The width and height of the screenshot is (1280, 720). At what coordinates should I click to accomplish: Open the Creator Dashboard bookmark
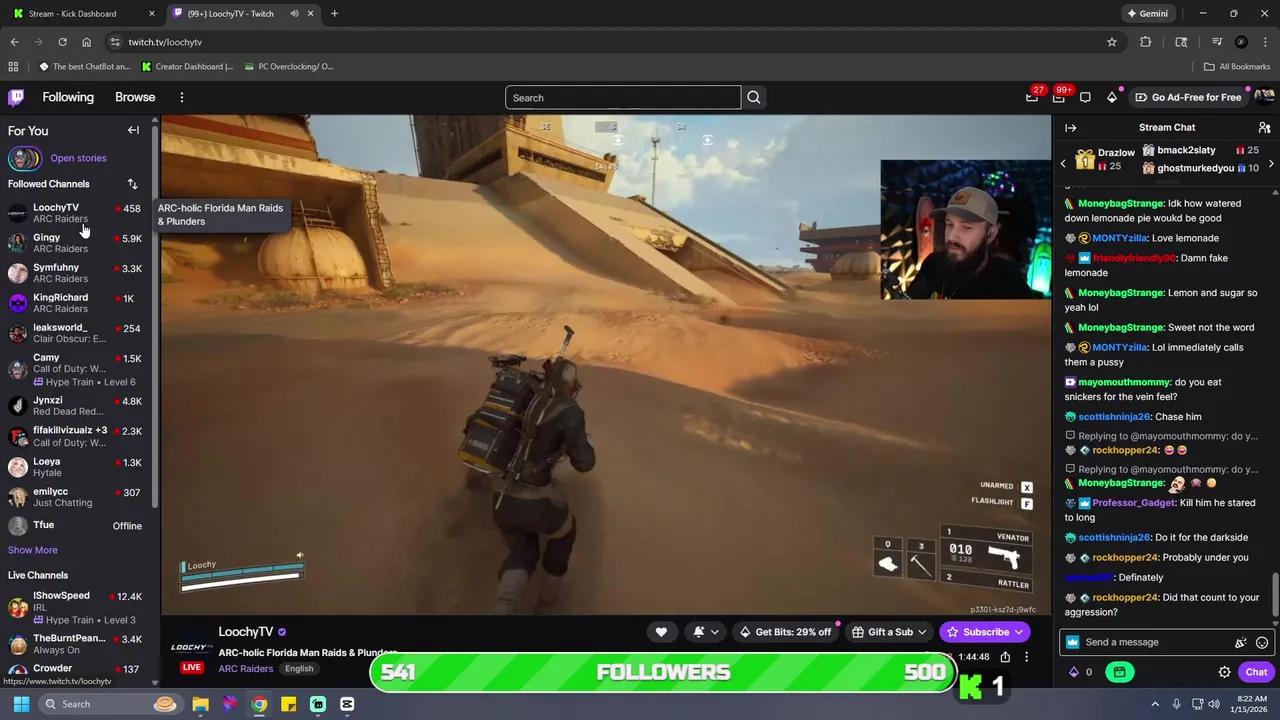(x=187, y=67)
